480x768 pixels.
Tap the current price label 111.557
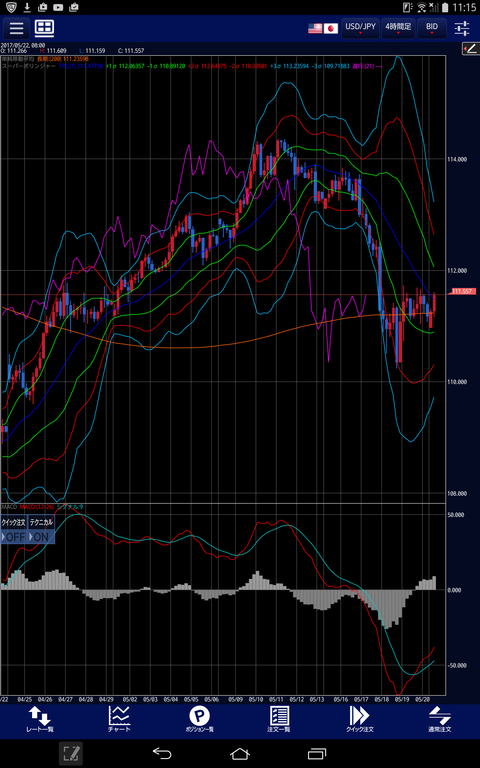(x=462, y=291)
